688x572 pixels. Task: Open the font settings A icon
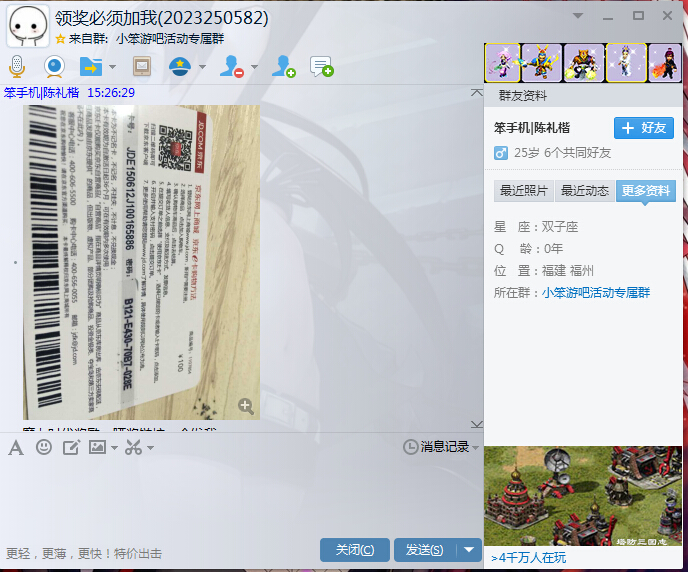pos(16,448)
